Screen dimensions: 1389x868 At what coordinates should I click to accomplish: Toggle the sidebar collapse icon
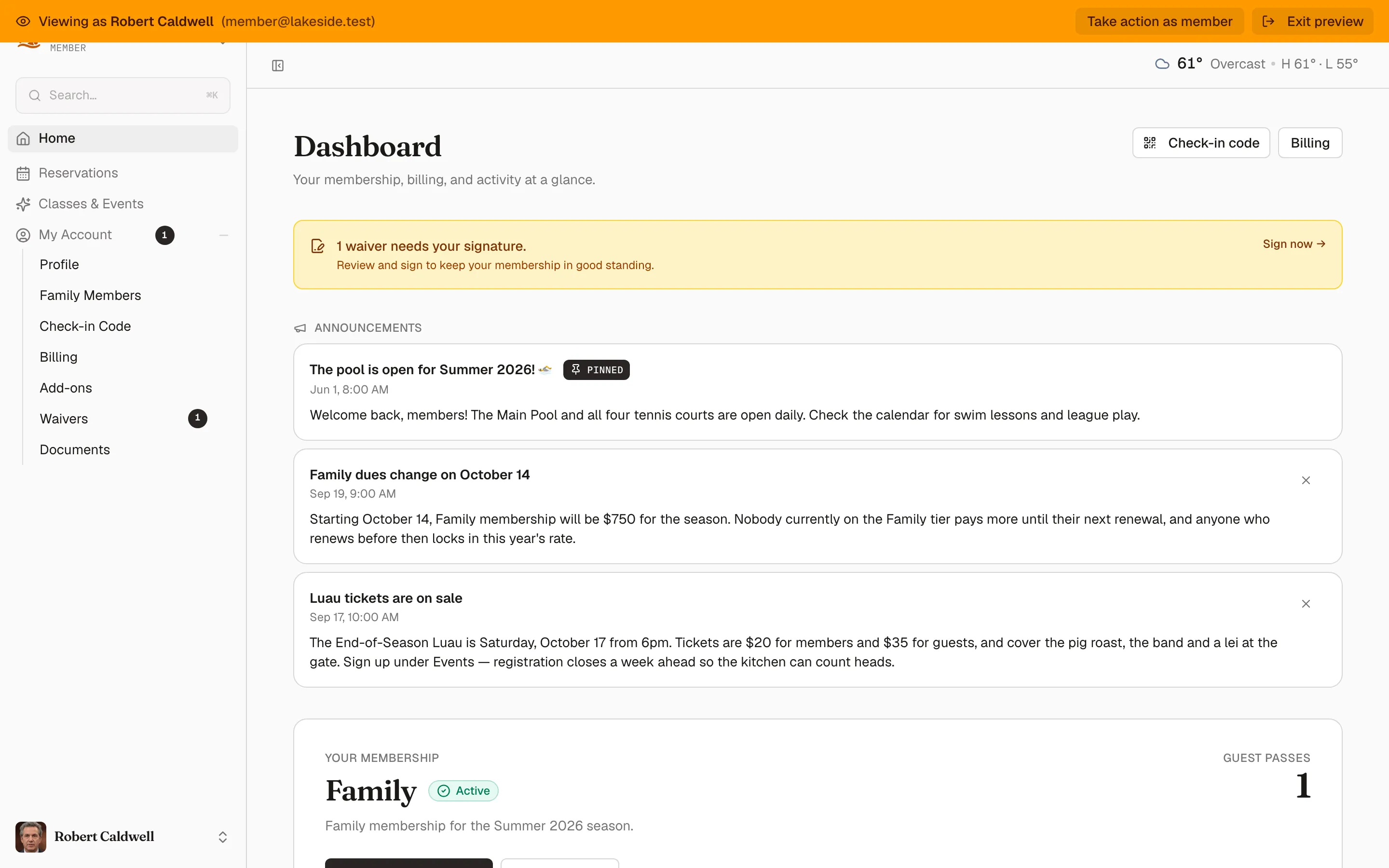click(278, 66)
